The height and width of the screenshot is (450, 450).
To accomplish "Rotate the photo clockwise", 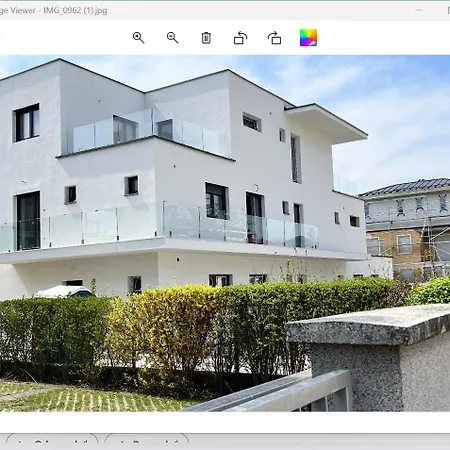I will (274, 38).
